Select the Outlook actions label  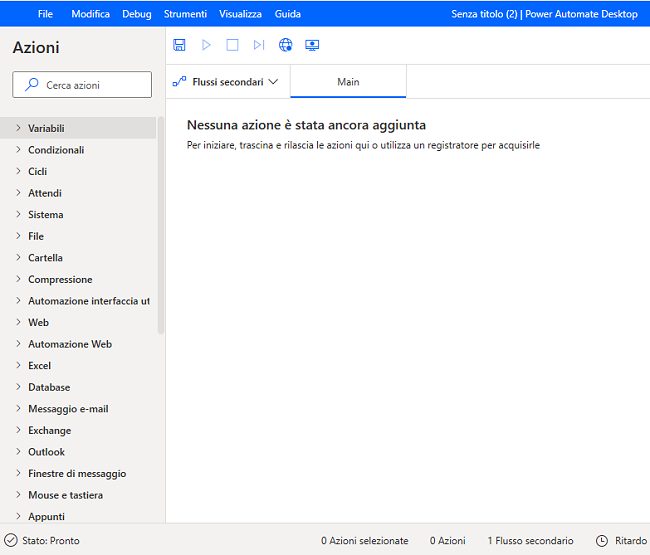[46, 452]
